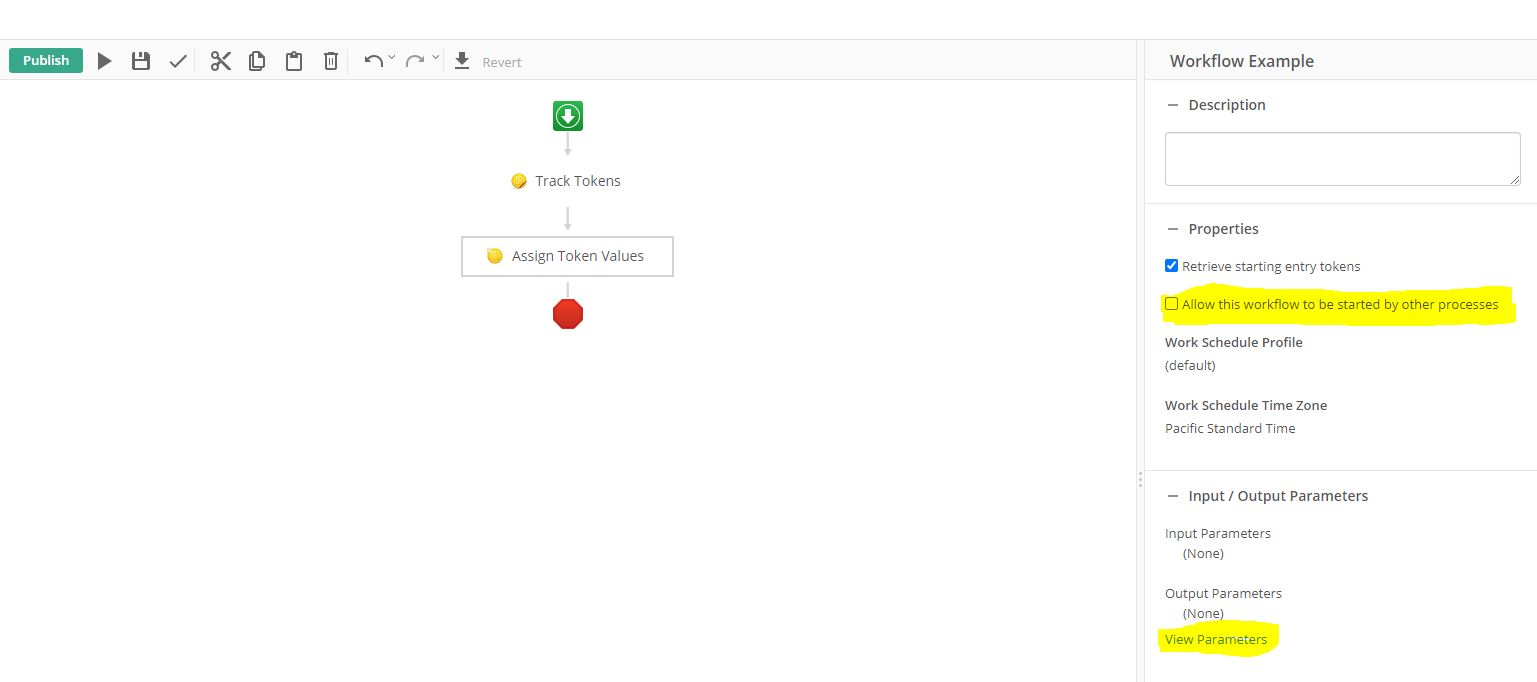Click the Assign Token Values coin icon

[x=494, y=256]
